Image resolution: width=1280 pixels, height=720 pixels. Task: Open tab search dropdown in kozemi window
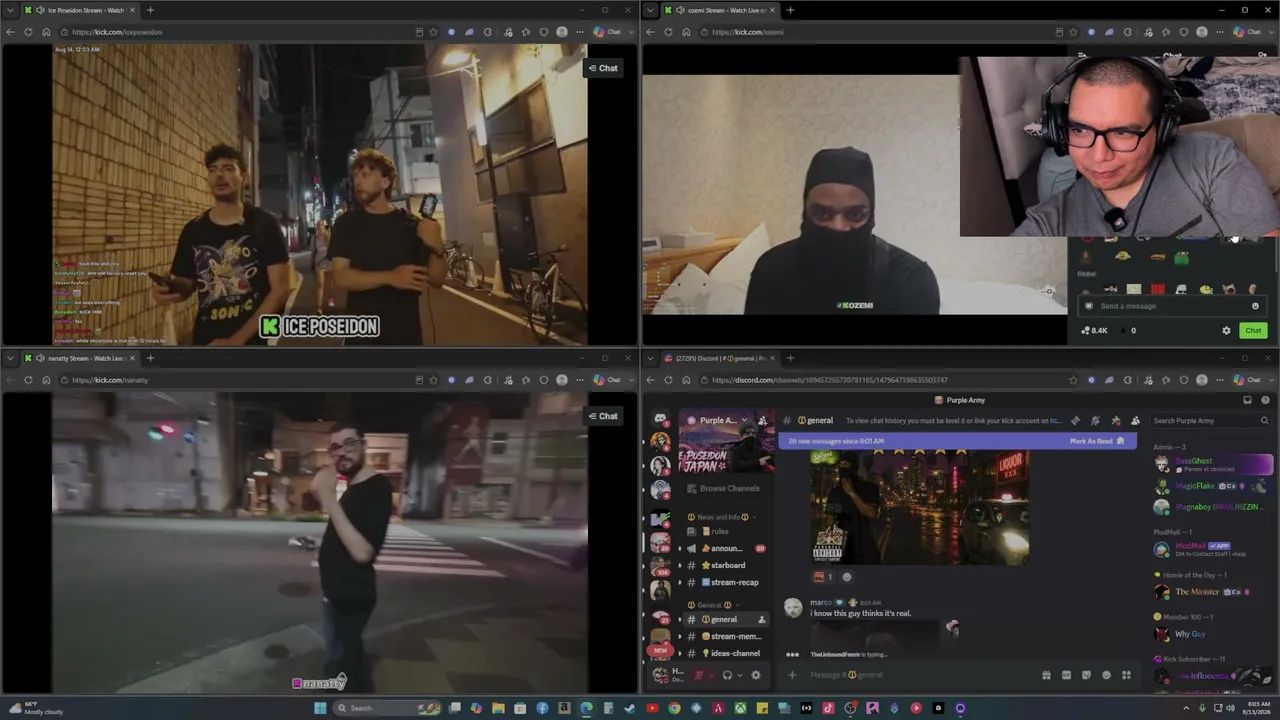tap(650, 10)
